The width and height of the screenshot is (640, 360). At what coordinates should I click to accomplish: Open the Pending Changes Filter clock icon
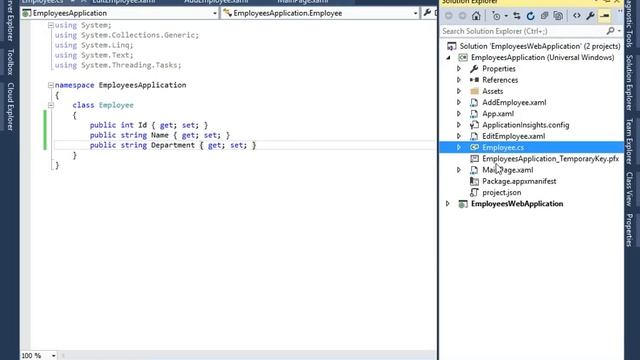pyautogui.click(x=496, y=16)
